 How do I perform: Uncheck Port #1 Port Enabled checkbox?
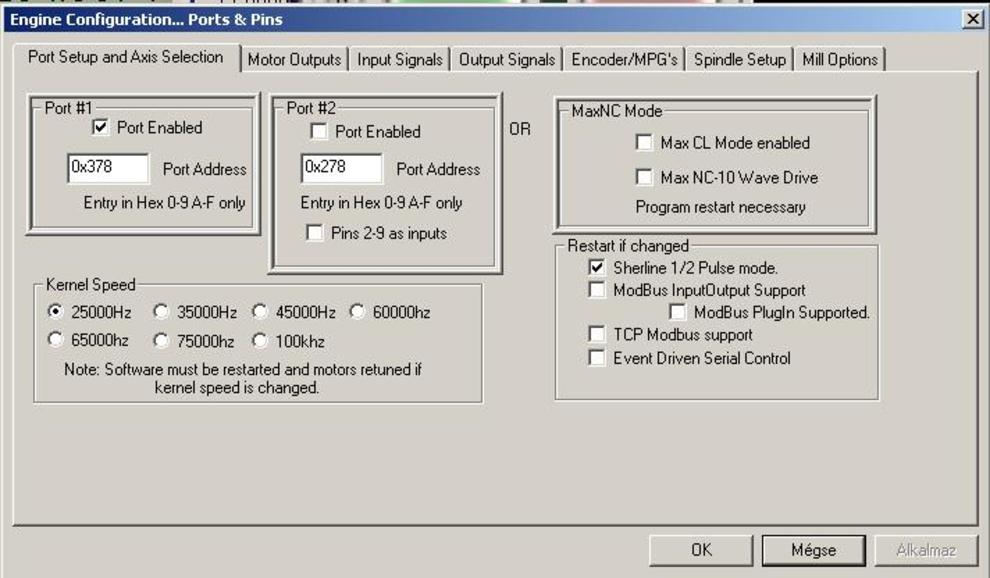pos(100,128)
